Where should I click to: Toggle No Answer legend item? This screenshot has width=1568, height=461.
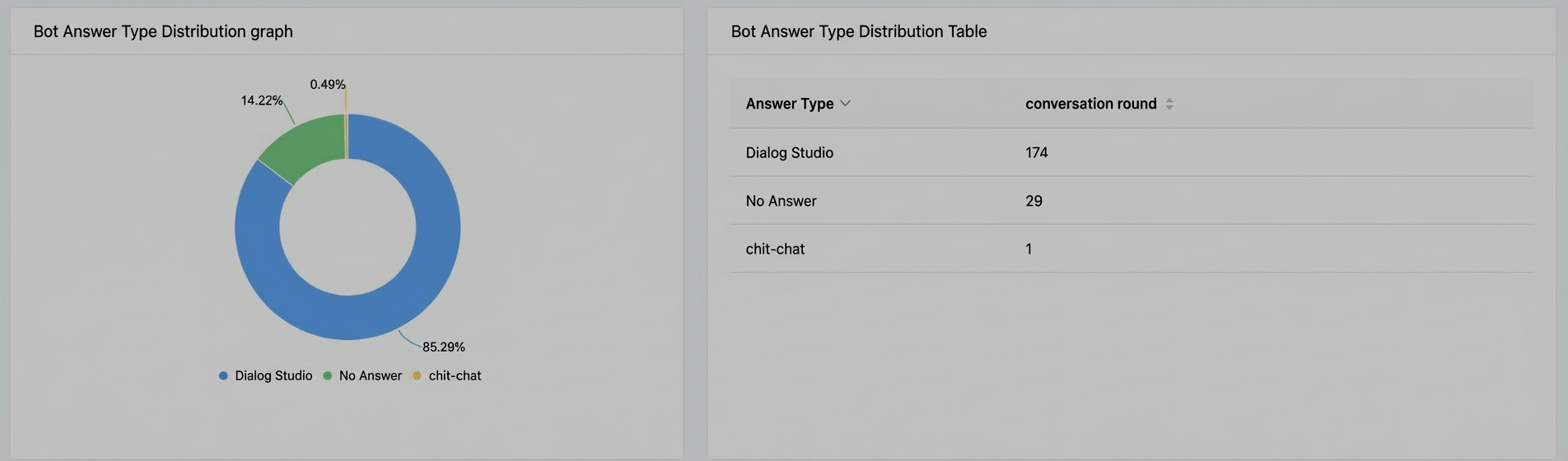click(x=362, y=375)
